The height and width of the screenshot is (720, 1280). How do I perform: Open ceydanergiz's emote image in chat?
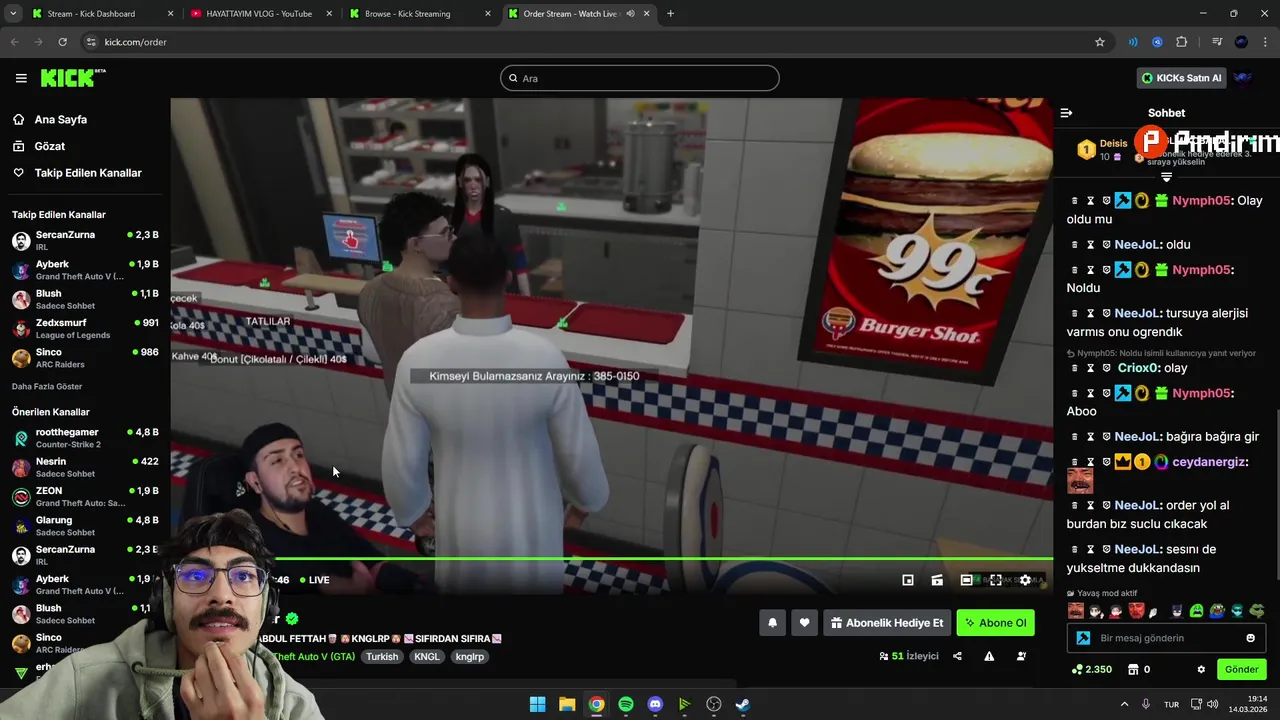click(x=1080, y=482)
